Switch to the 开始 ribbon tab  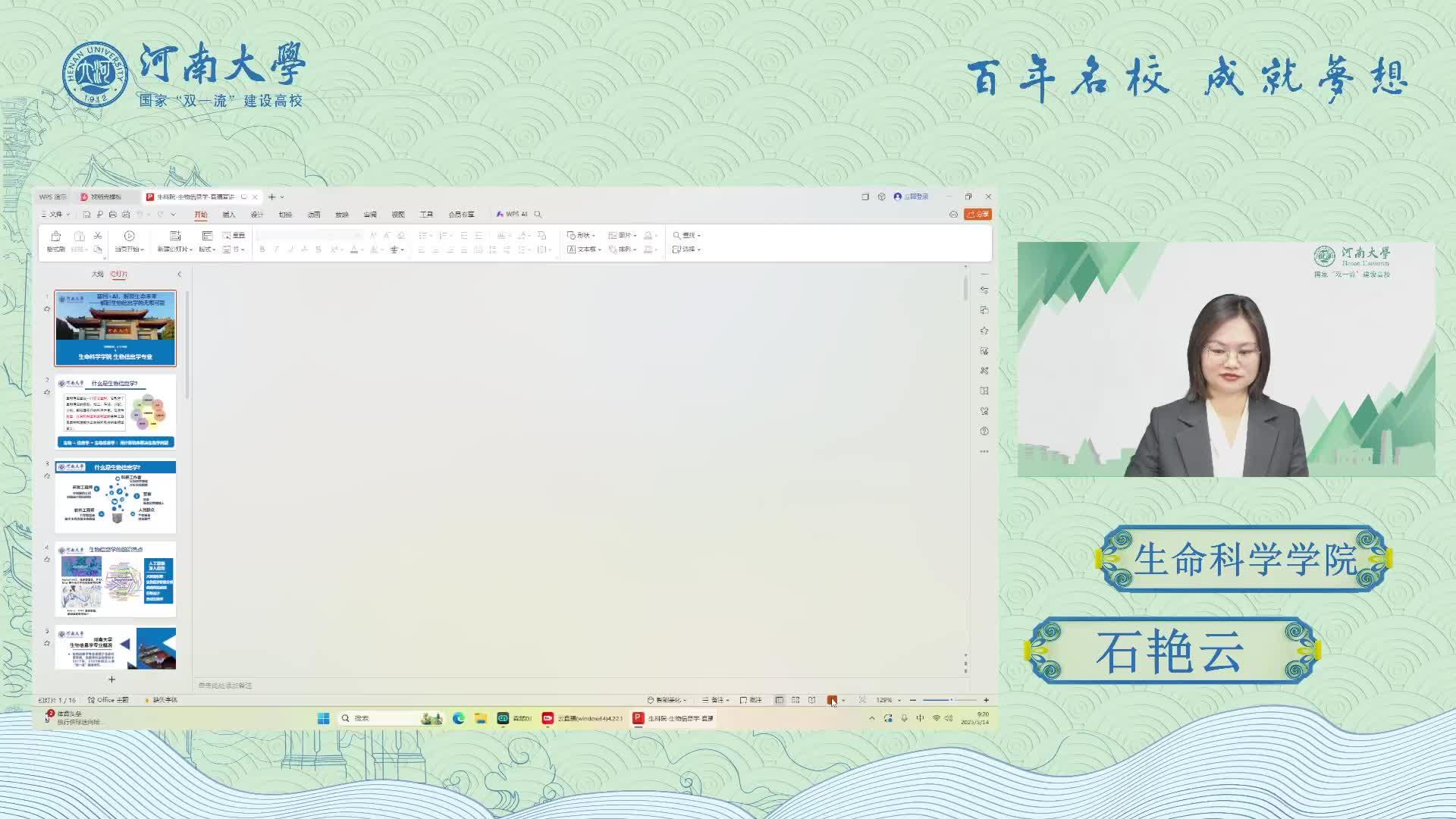pyautogui.click(x=201, y=215)
